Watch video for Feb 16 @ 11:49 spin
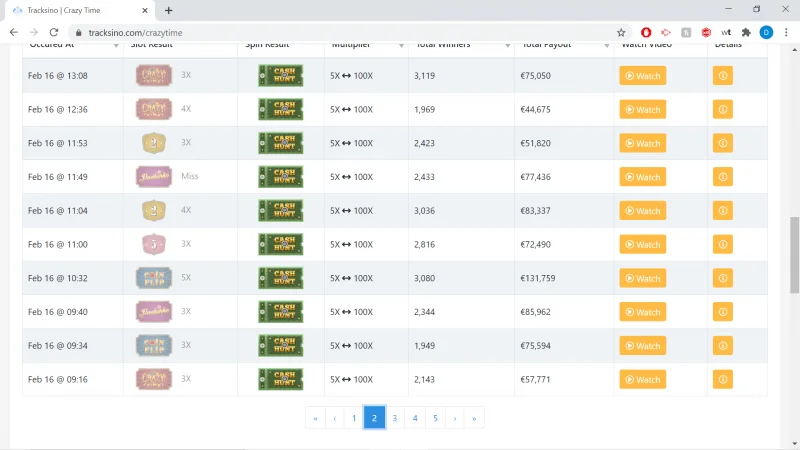Viewport: 800px width, 450px height. pyautogui.click(x=643, y=177)
